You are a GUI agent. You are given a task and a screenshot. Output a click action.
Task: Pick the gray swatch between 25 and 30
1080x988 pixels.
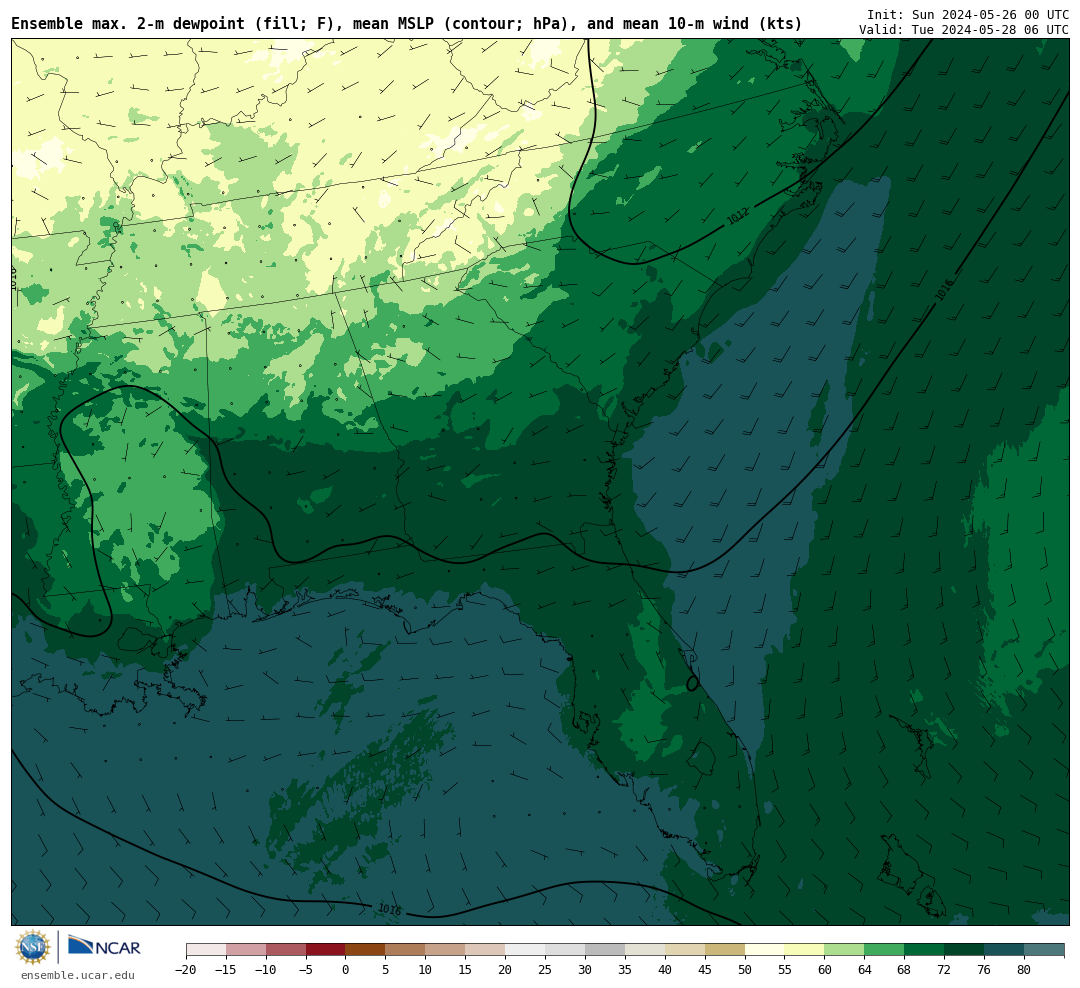click(x=565, y=950)
